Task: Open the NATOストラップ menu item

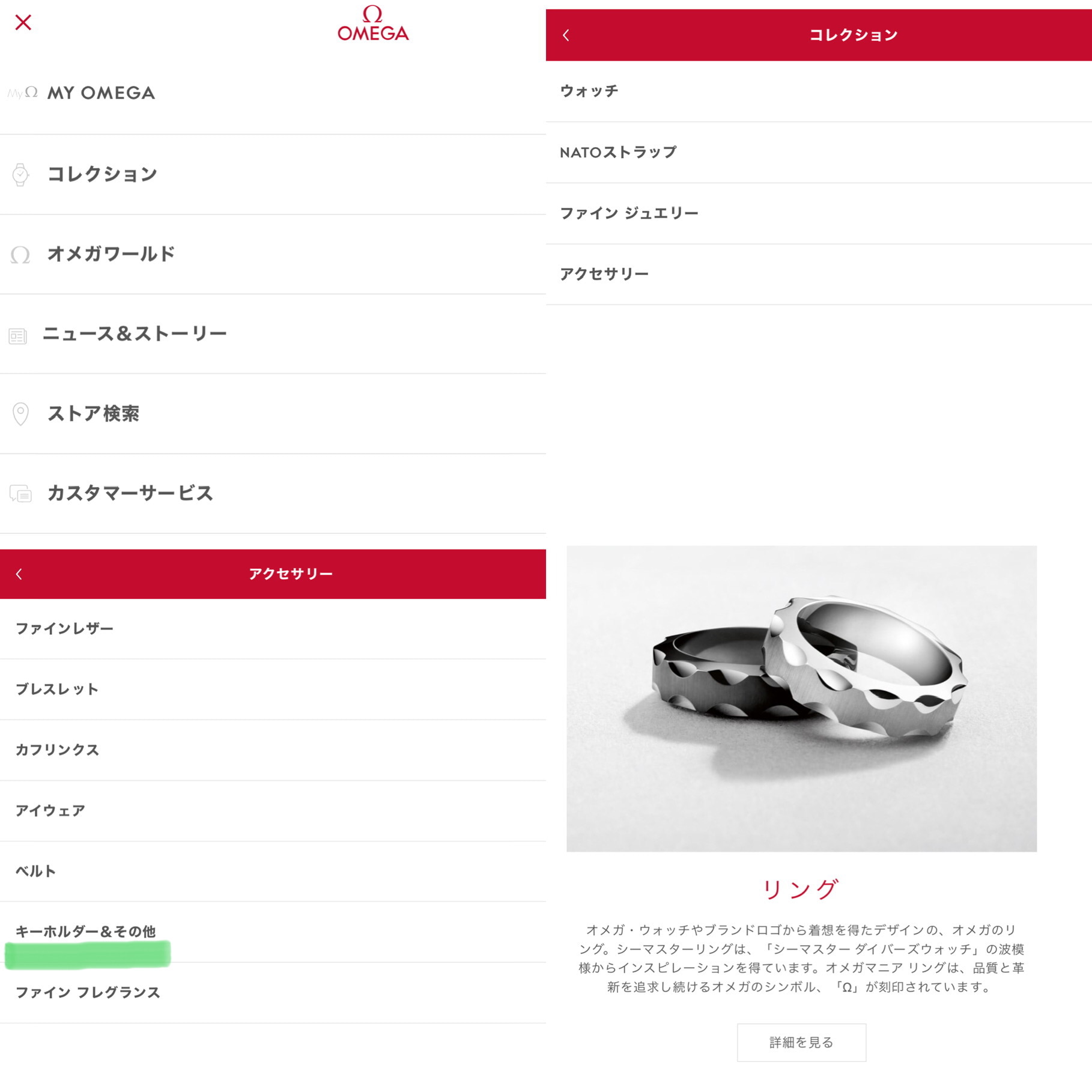Action: coord(819,153)
